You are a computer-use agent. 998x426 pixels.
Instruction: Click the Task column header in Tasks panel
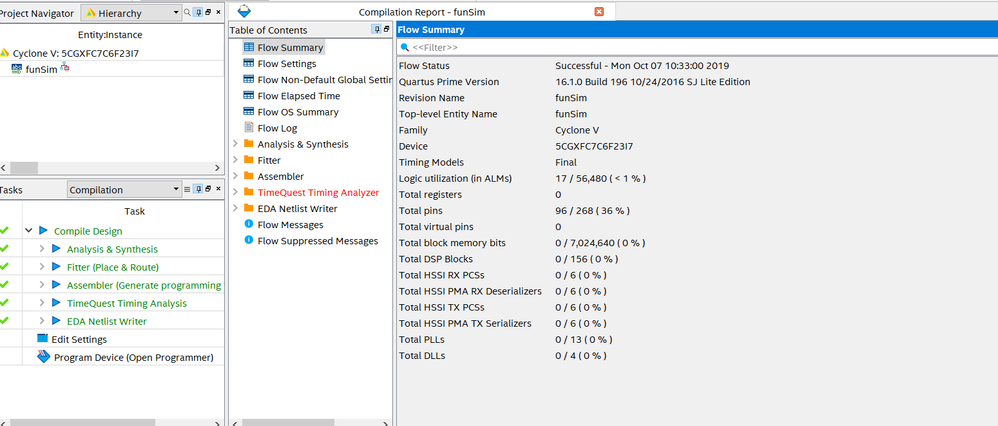pos(134,211)
